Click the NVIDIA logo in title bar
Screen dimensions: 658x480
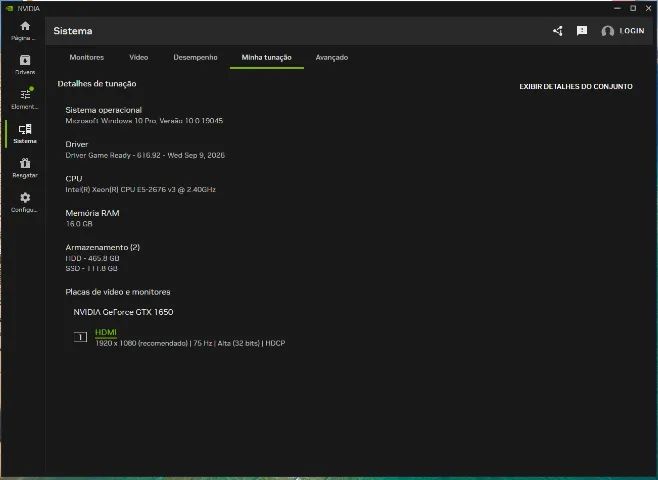[x=9, y=8]
